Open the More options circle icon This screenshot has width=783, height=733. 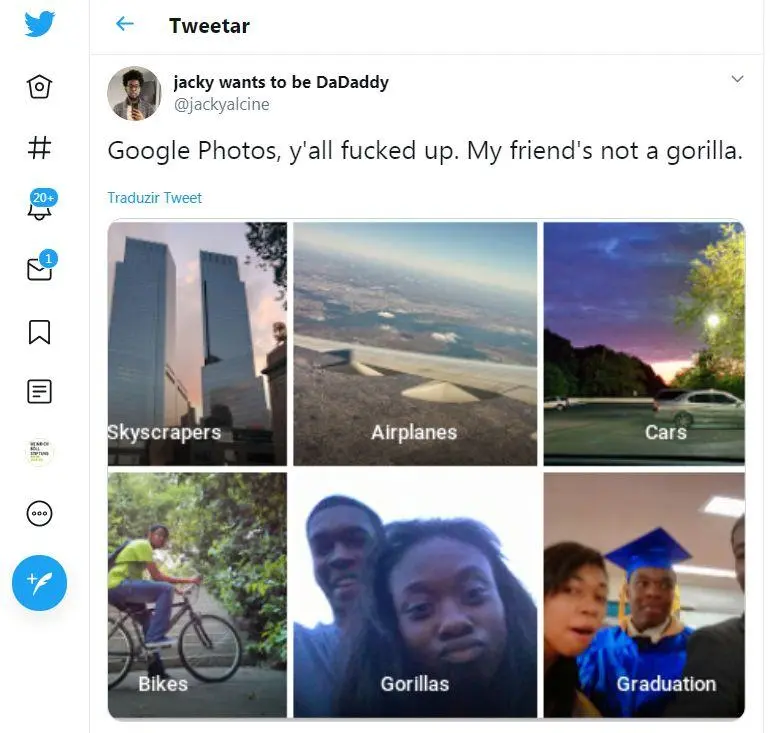40,514
